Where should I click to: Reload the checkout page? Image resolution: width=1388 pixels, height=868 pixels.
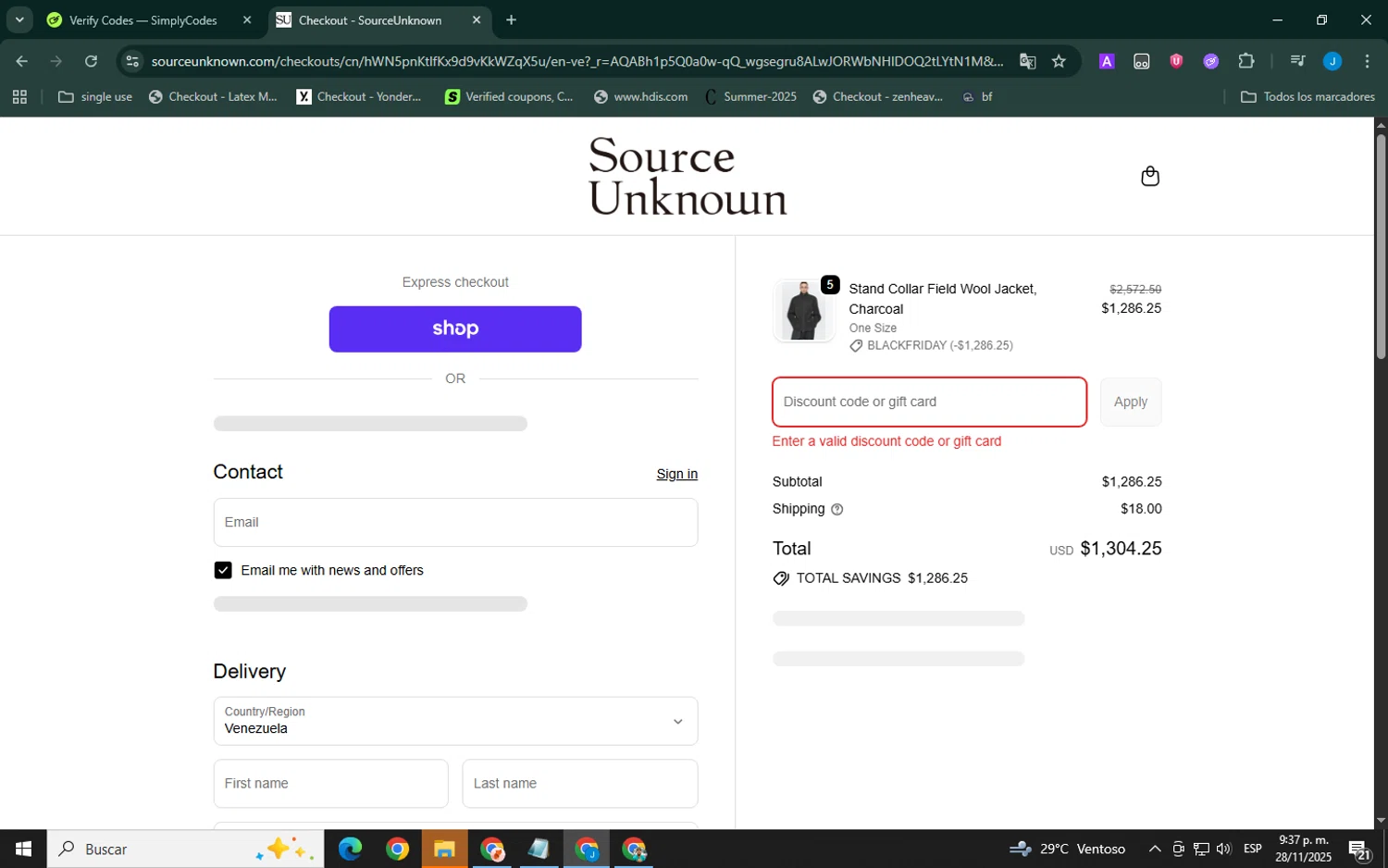pos(91,61)
